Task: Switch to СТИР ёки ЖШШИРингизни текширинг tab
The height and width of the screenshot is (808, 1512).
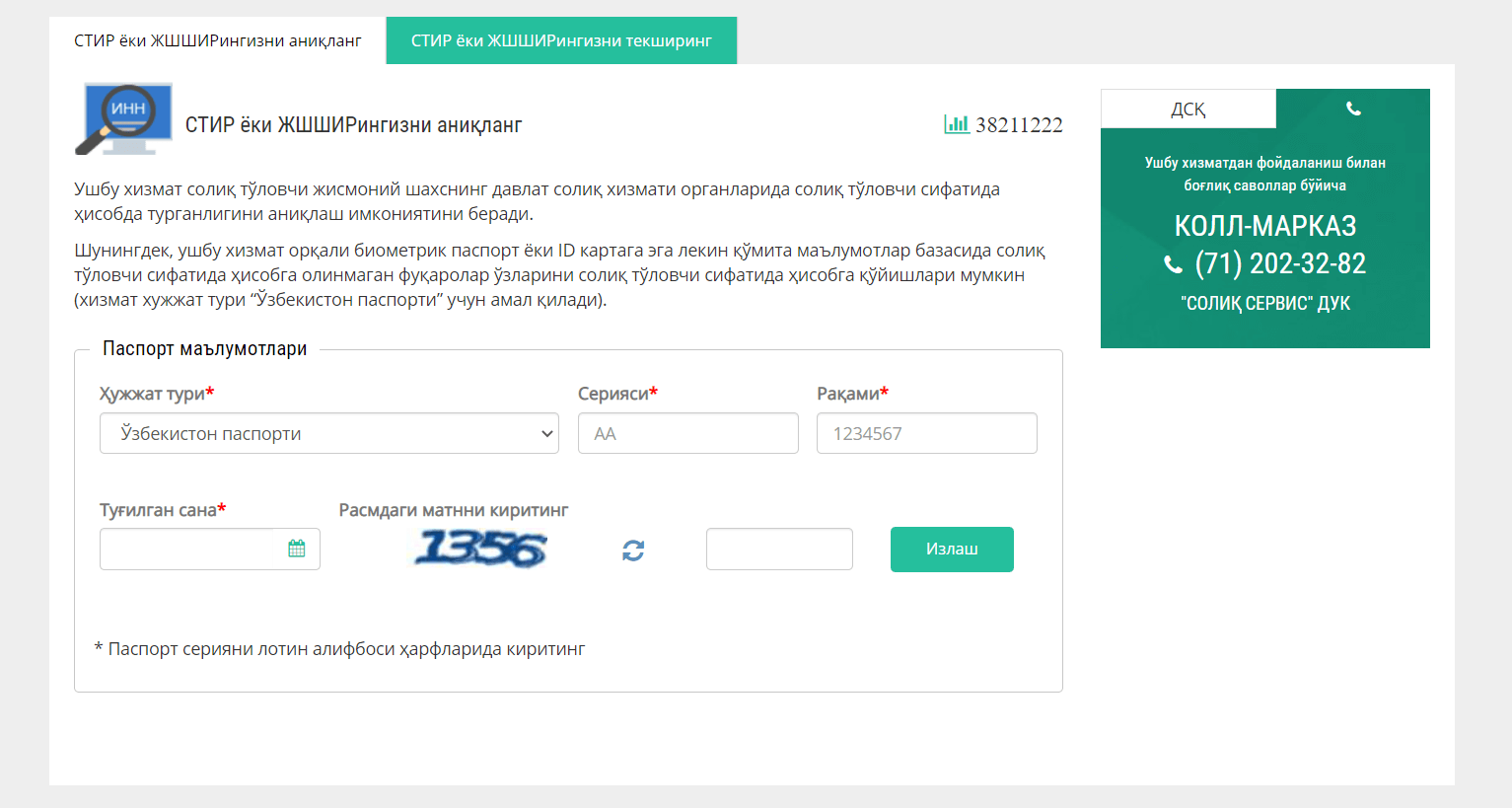Action: [561, 40]
